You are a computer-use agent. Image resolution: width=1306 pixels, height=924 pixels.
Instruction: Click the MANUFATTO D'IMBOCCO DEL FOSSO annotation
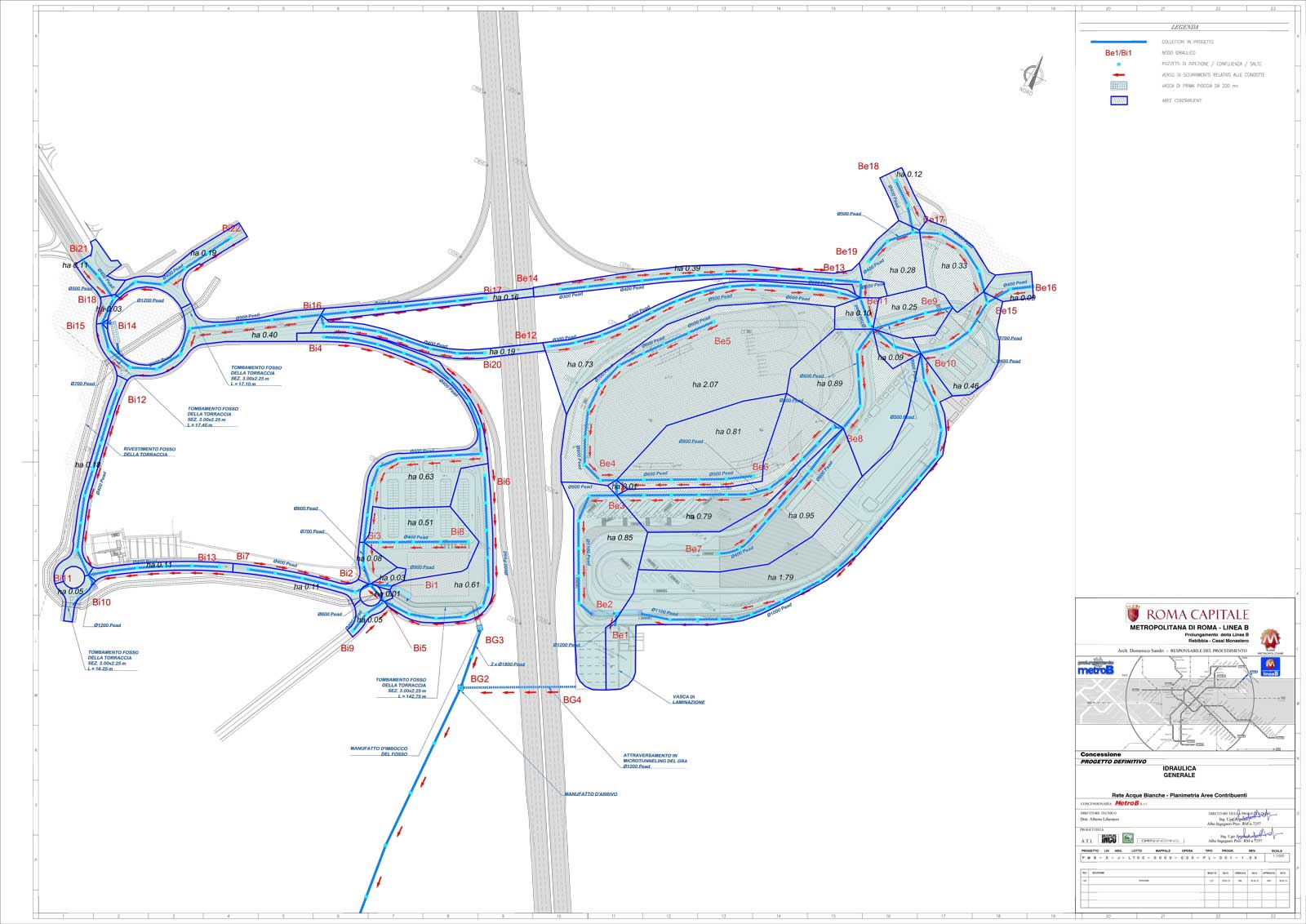(379, 752)
